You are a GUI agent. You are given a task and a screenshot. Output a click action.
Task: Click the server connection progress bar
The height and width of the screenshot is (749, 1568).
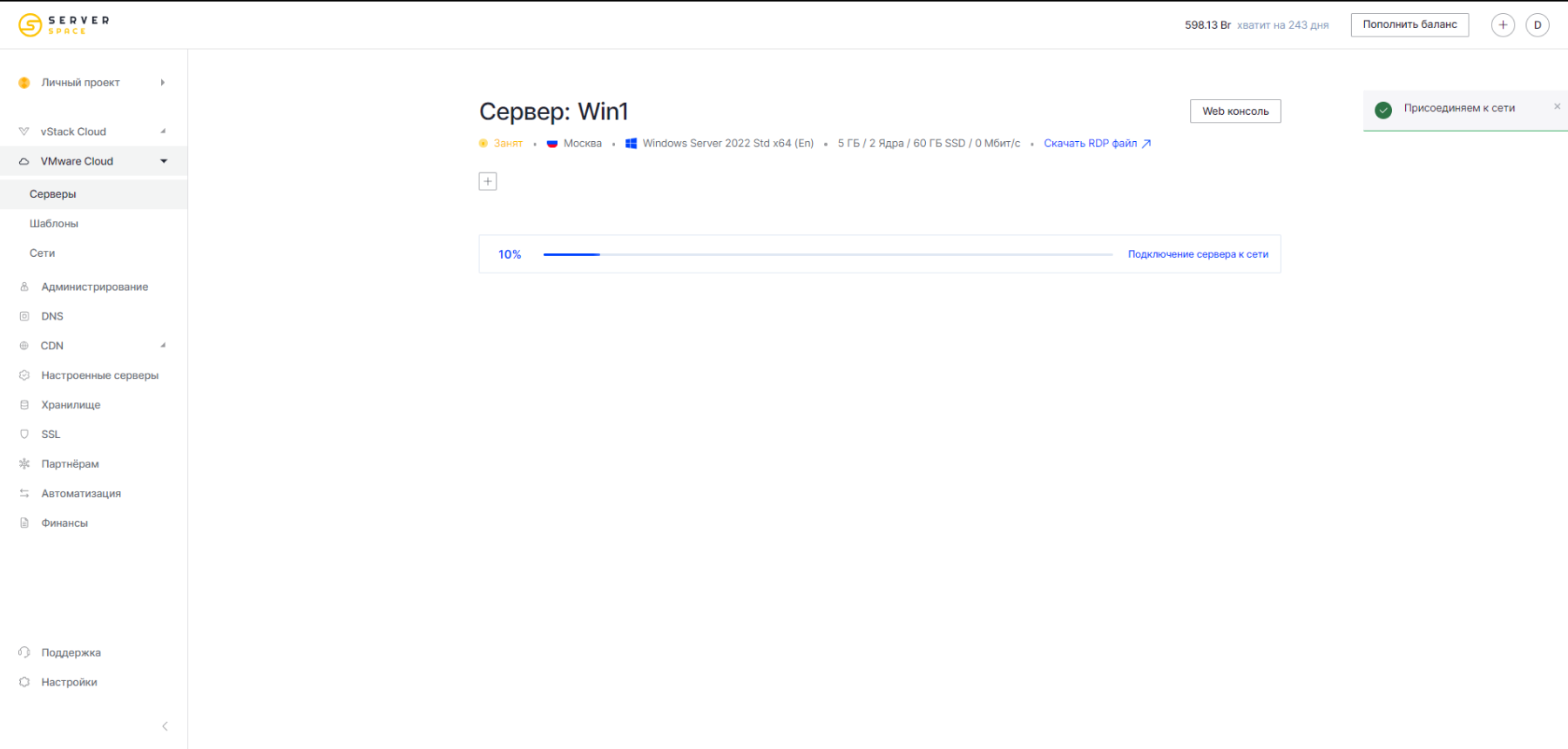click(828, 254)
